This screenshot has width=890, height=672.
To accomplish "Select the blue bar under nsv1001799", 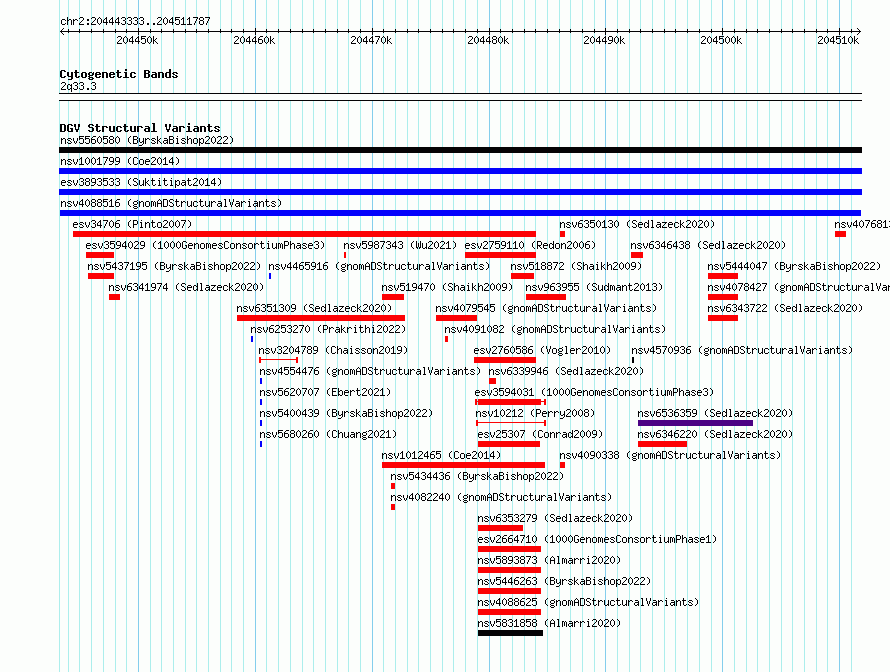I will pos(460,171).
